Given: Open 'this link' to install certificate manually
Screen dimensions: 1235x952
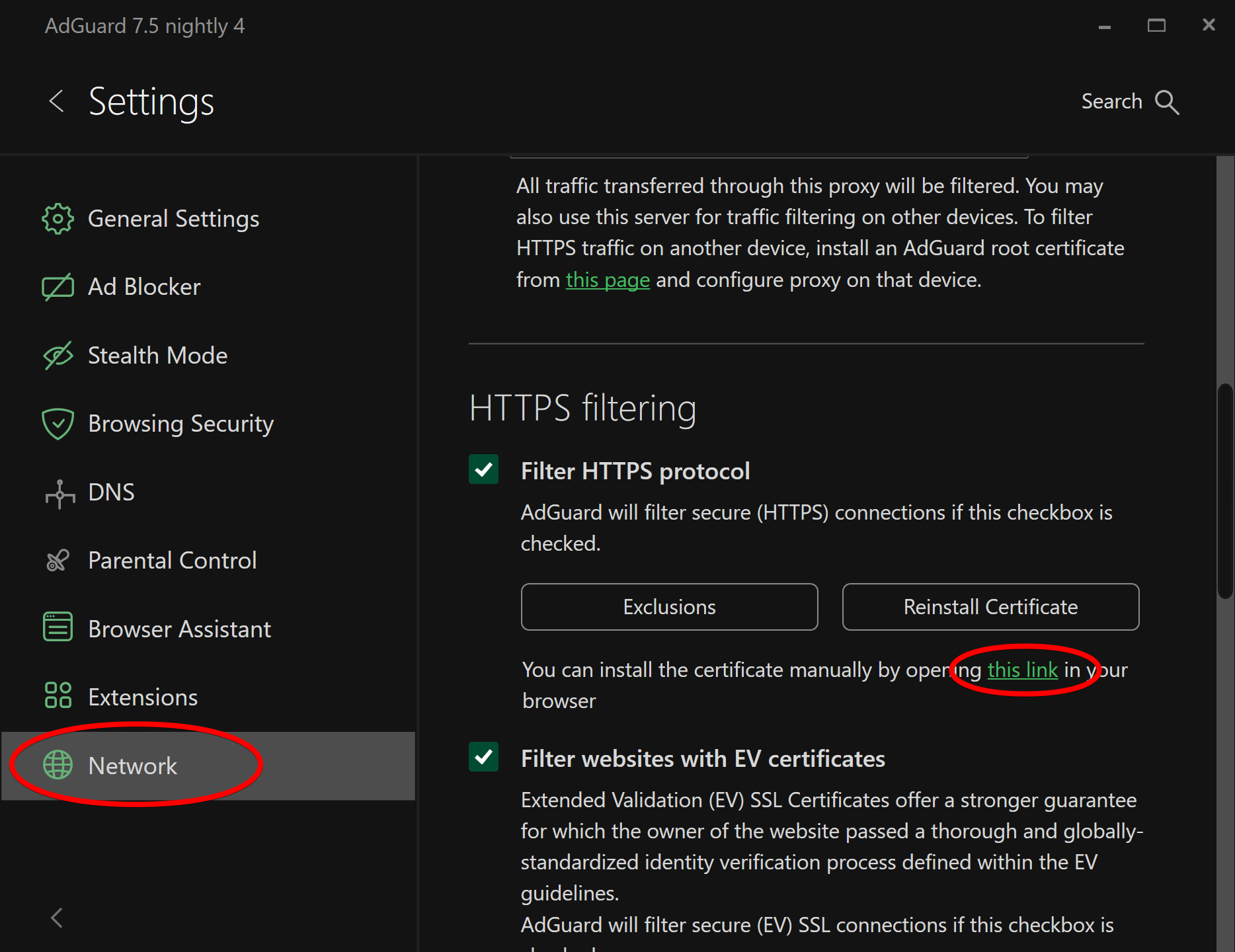Looking at the screenshot, I should [x=1023, y=670].
